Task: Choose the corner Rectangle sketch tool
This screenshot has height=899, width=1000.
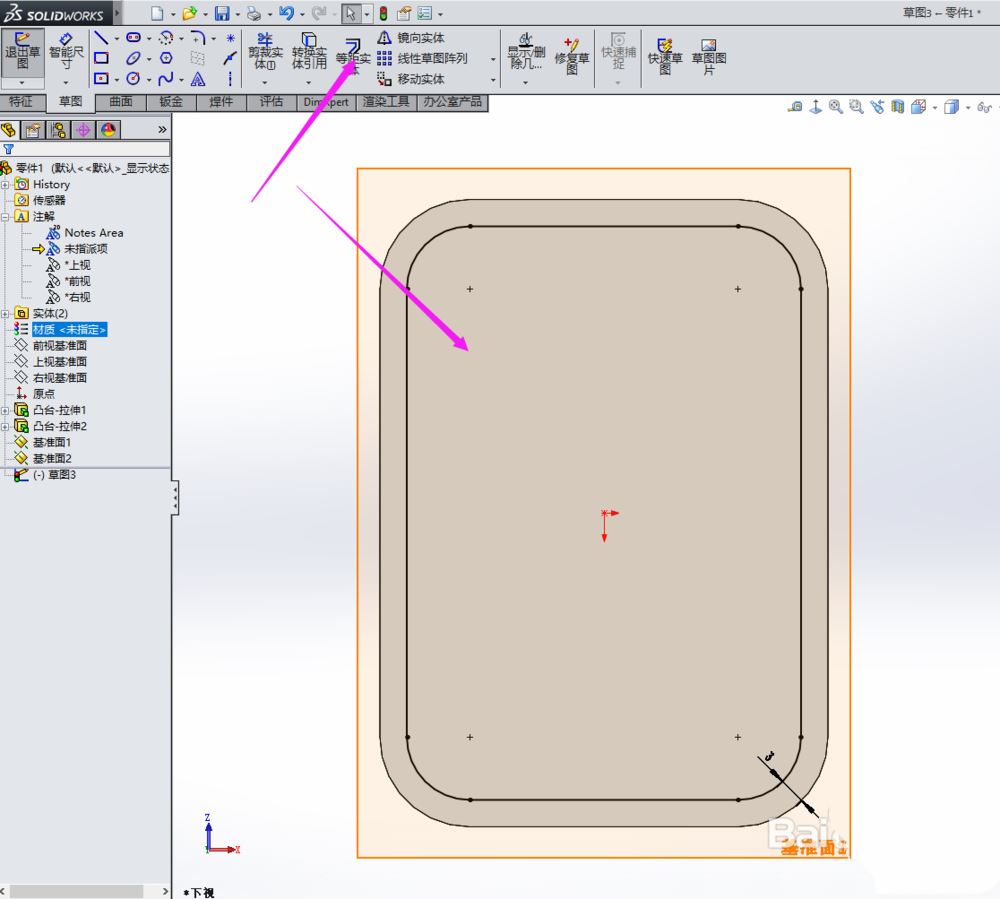Action: pos(101,58)
